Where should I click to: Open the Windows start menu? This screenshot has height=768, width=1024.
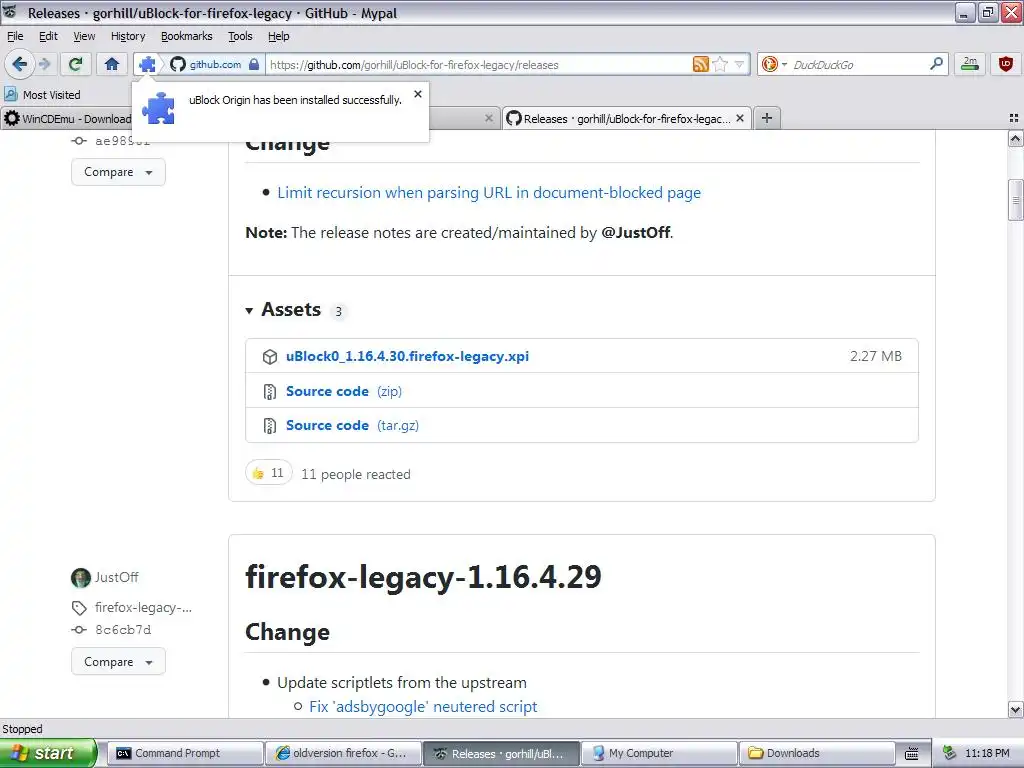tap(48, 753)
